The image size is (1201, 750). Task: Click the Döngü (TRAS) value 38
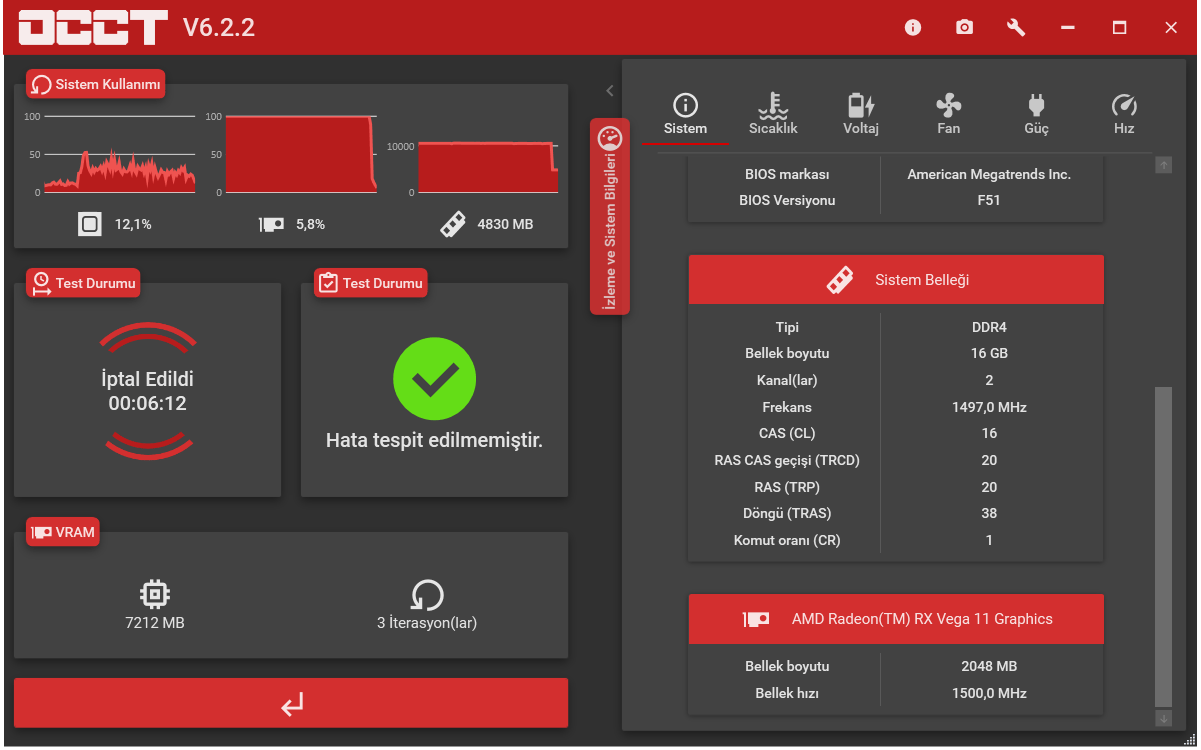(x=989, y=513)
